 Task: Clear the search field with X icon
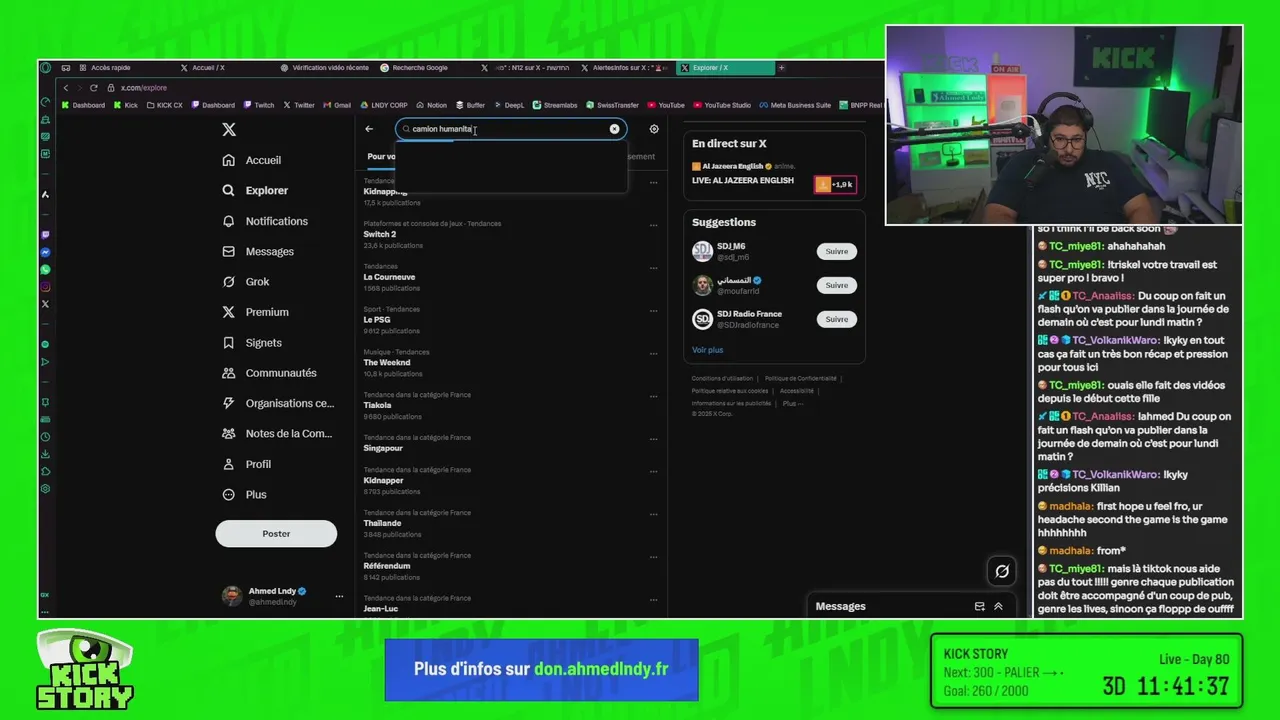click(x=614, y=129)
